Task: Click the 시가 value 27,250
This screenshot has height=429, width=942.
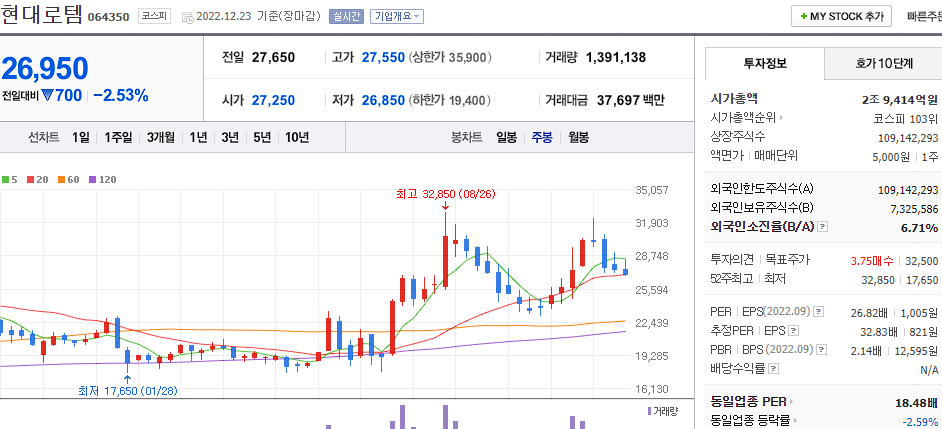Action: coord(273,100)
